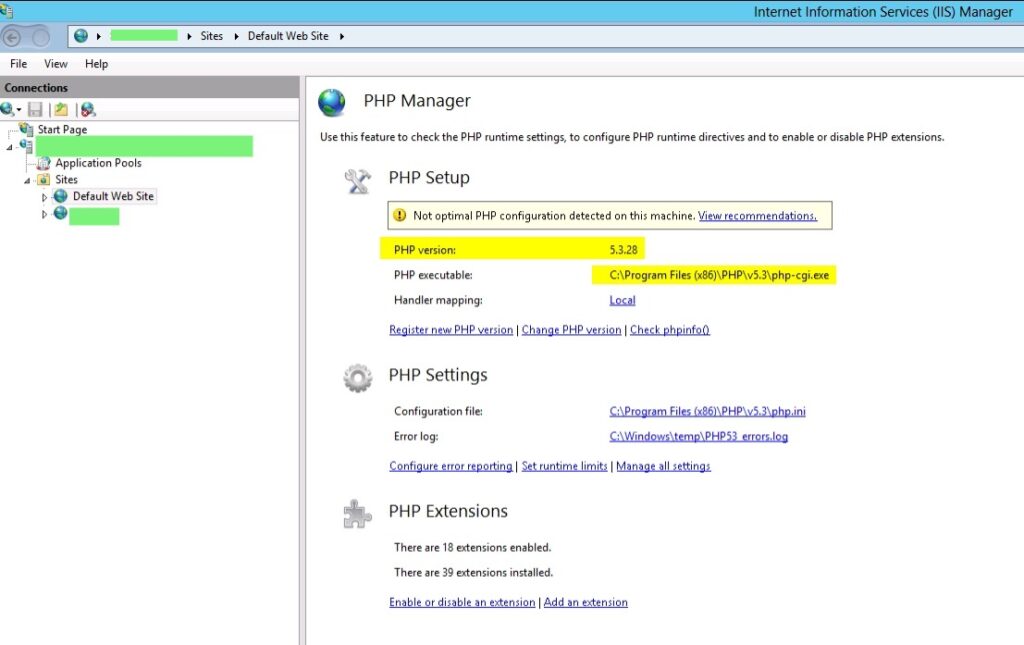Click the Create New Connection globe icon

tap(7, 109)
